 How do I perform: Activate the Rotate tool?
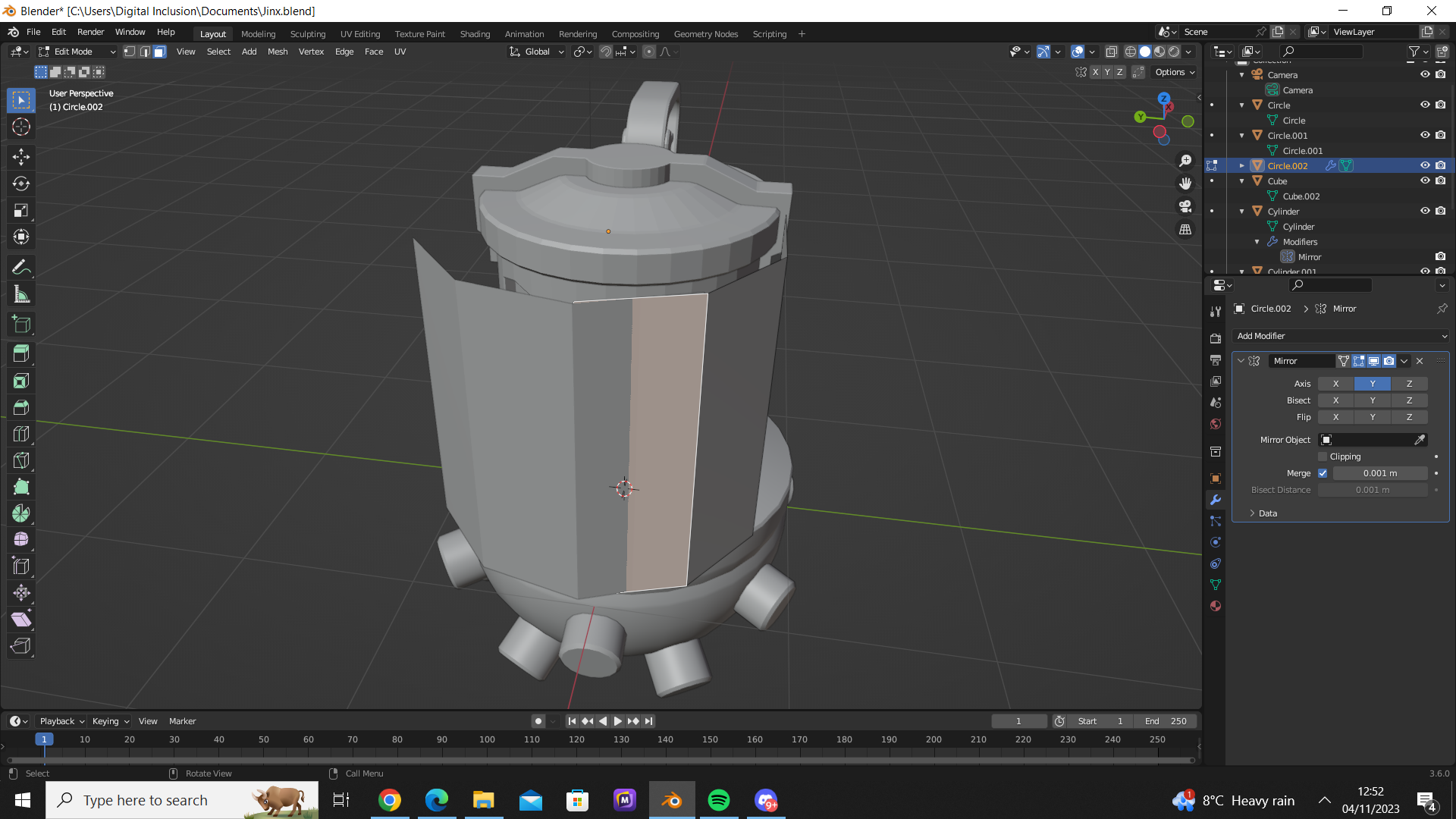(x=21, y=184)
